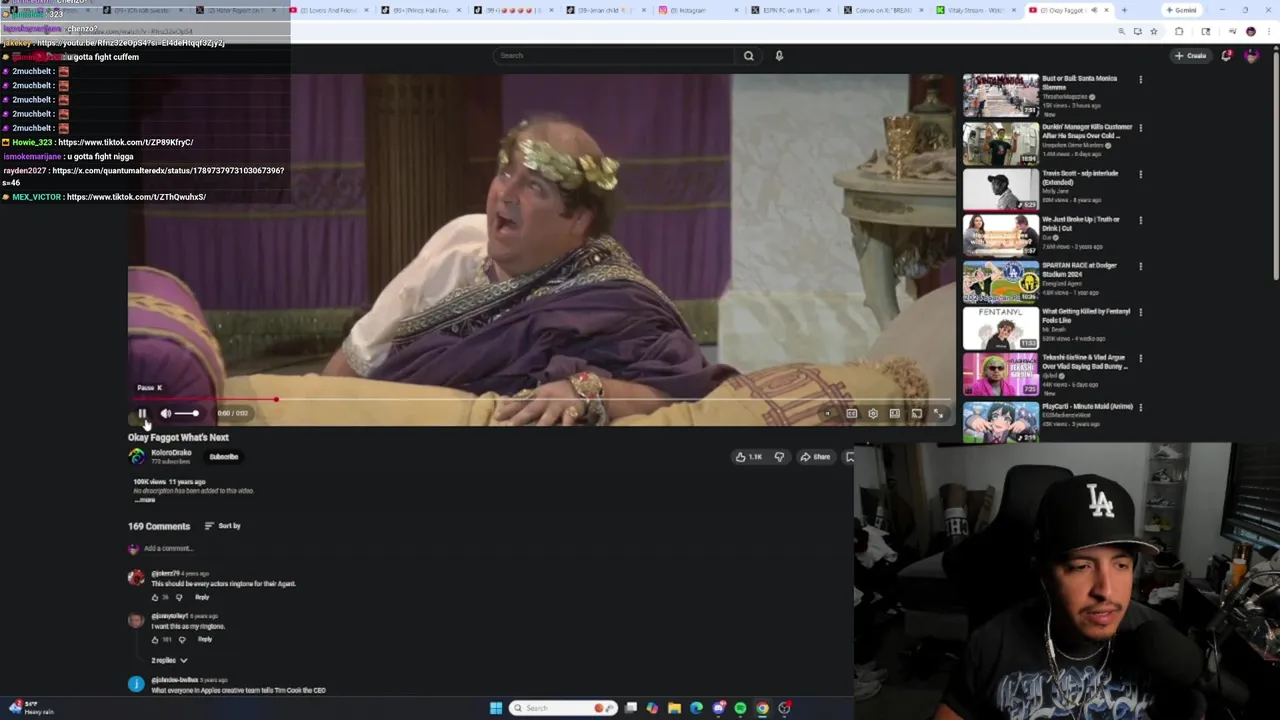Switch to the 'Complex on X' tab
This screenshot has height=720, width=1280.
click(884, 10)
